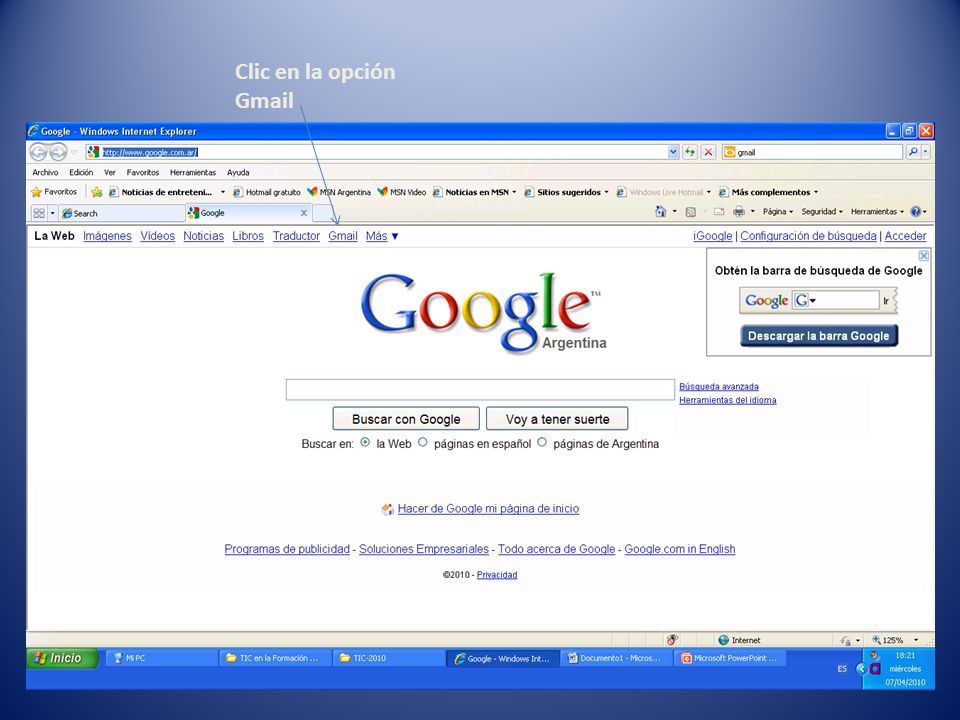Open MSN Argentina favorite
This screenshot has width=960, height=720.
[339, 192]
